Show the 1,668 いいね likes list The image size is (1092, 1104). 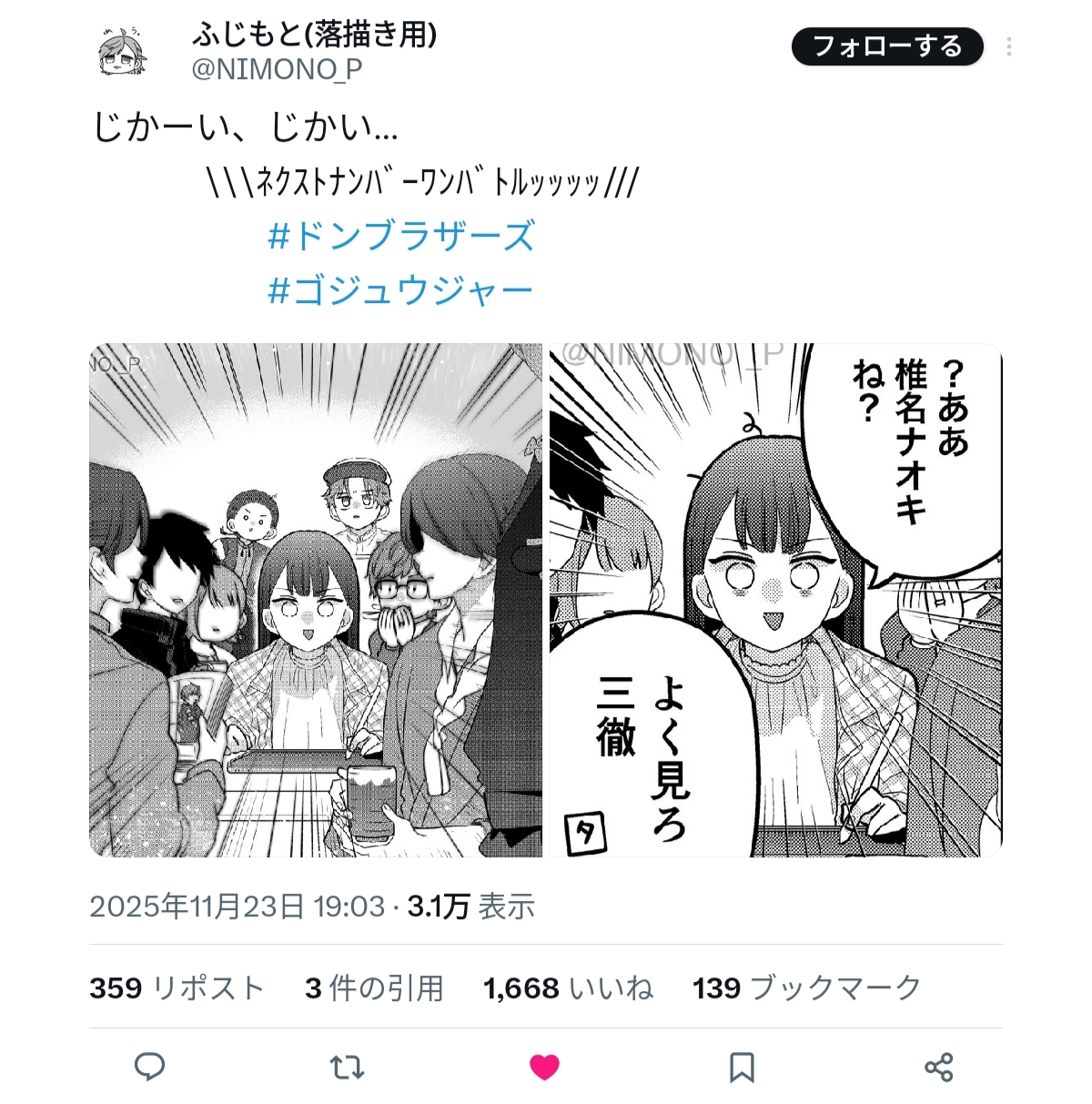click(568, 988)
